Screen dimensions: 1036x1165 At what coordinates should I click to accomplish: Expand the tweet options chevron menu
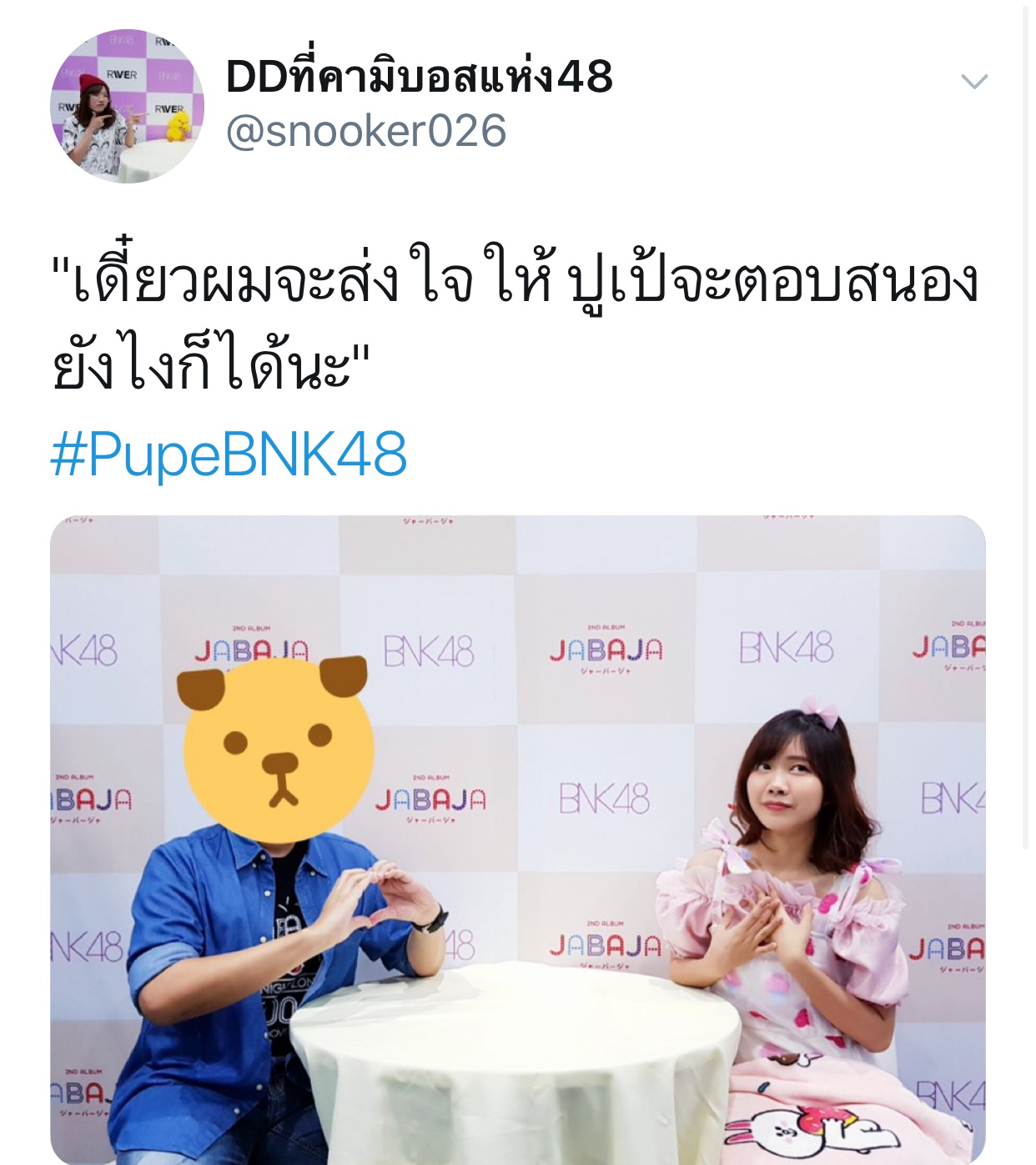click(x=974, y=82)
